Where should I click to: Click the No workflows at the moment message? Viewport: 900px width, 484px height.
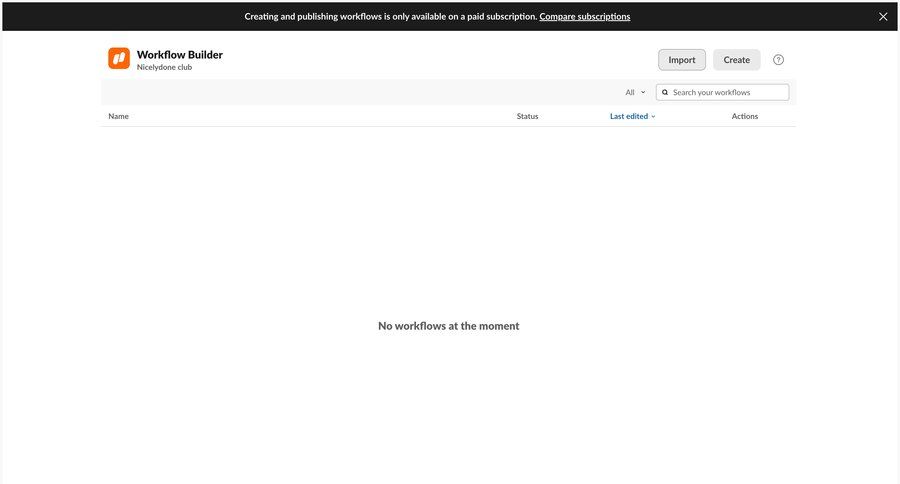(448, 326)
